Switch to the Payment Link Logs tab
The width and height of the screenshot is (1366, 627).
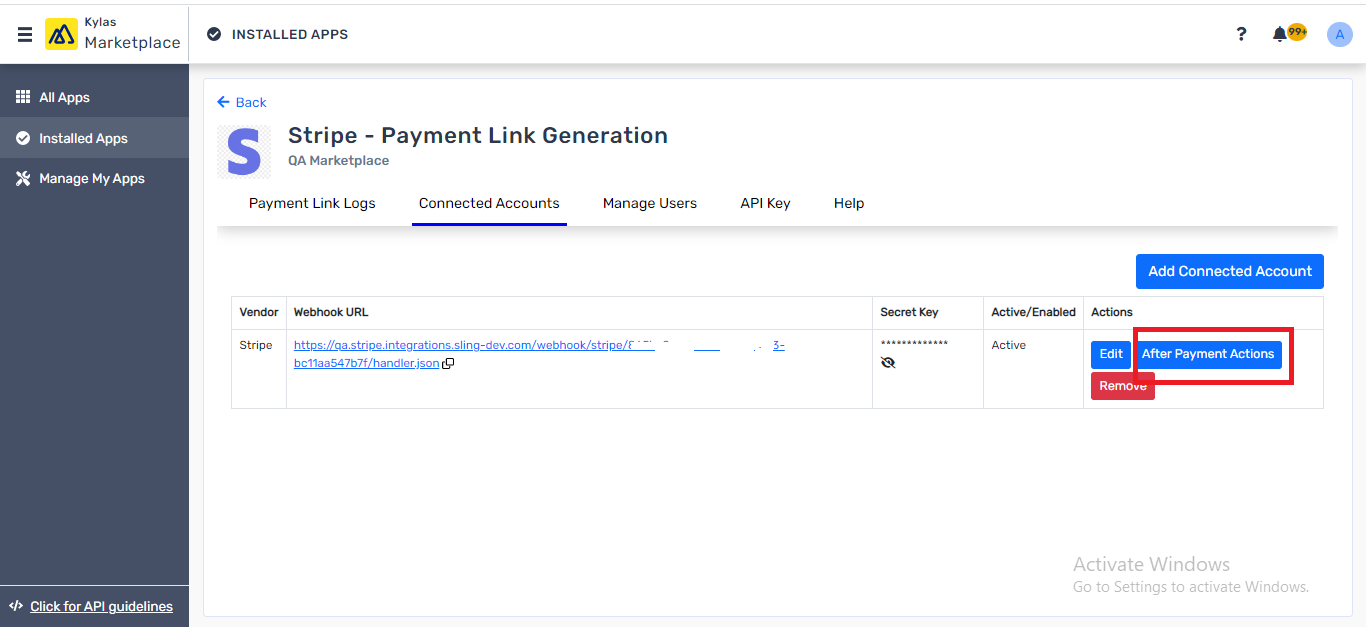coord(312,203)
